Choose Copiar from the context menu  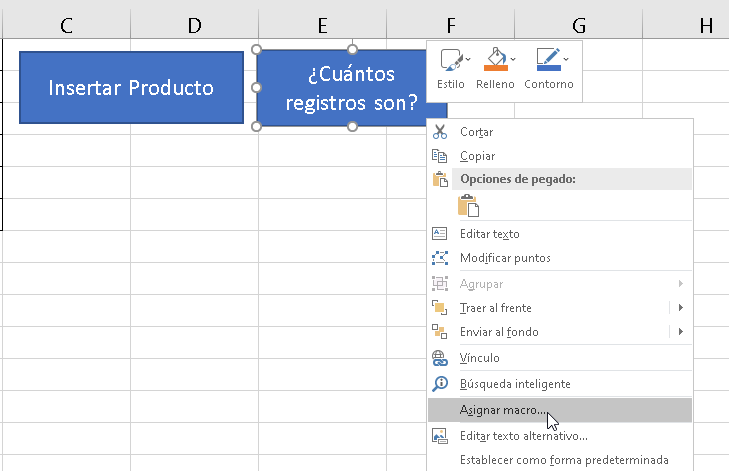[560, 156]
